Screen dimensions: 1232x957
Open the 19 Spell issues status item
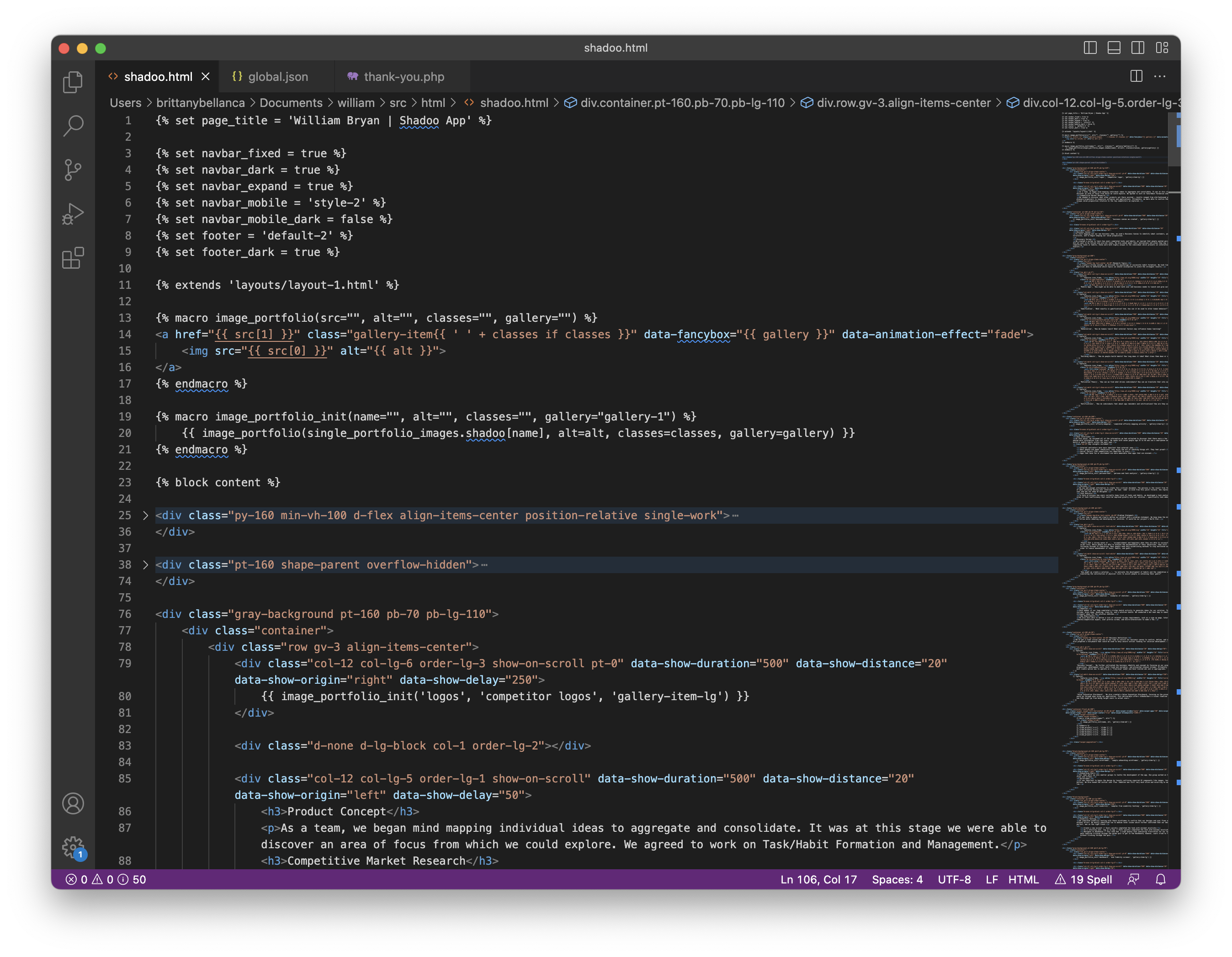(1083, 879)
